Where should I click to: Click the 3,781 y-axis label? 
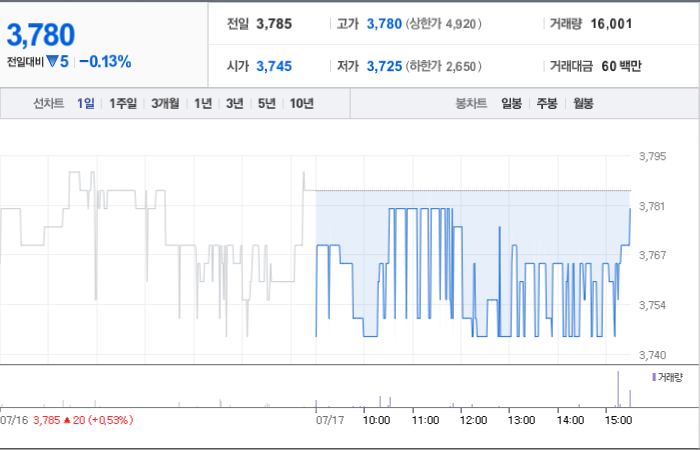[652, 206]
